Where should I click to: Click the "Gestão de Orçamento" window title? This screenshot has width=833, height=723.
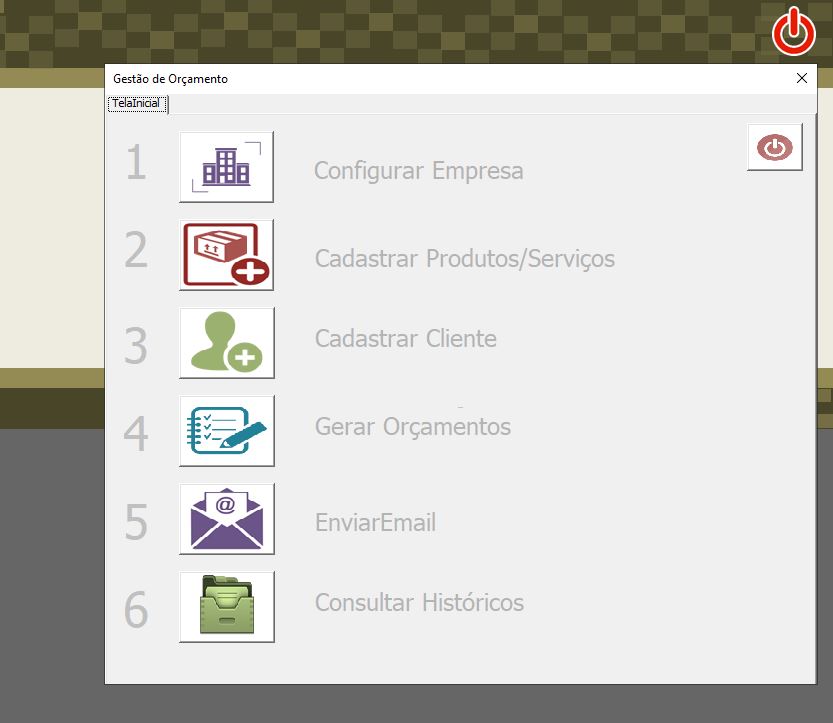[171, 79]
